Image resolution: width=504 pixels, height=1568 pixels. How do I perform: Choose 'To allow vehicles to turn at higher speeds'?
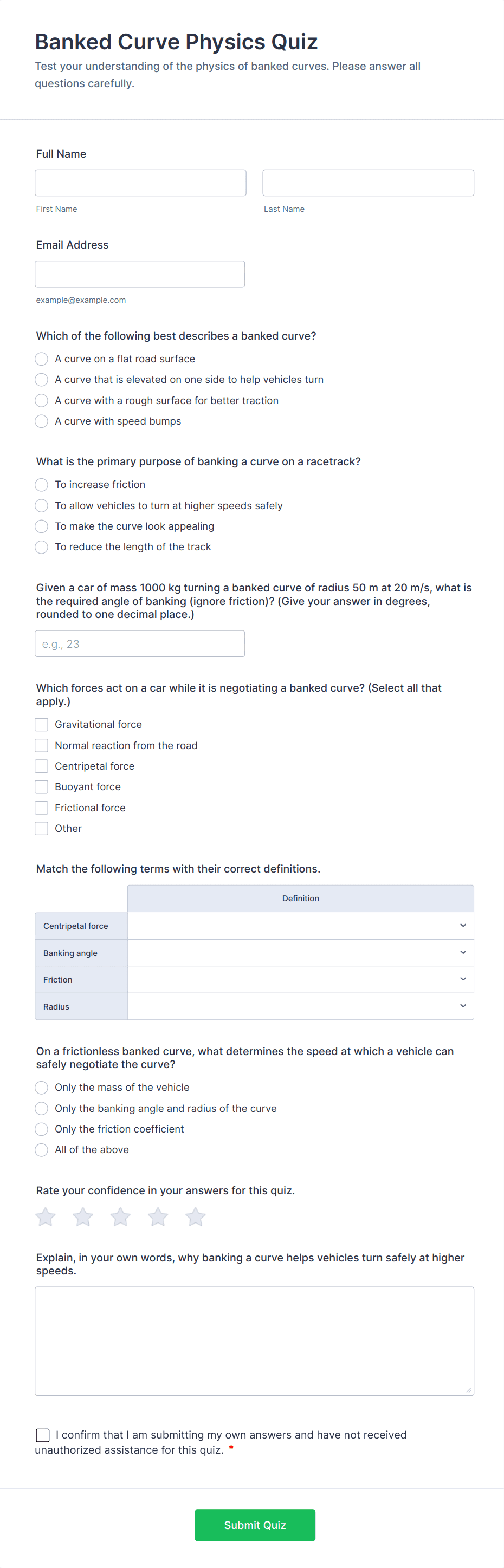[x=41, y=506]
